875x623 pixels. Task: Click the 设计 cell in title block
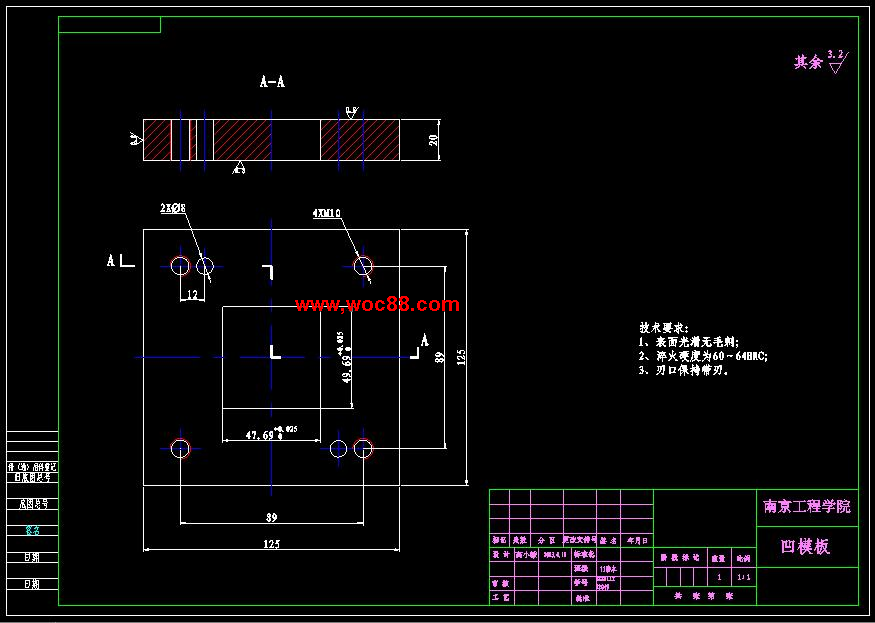click(x=500, y=555)
